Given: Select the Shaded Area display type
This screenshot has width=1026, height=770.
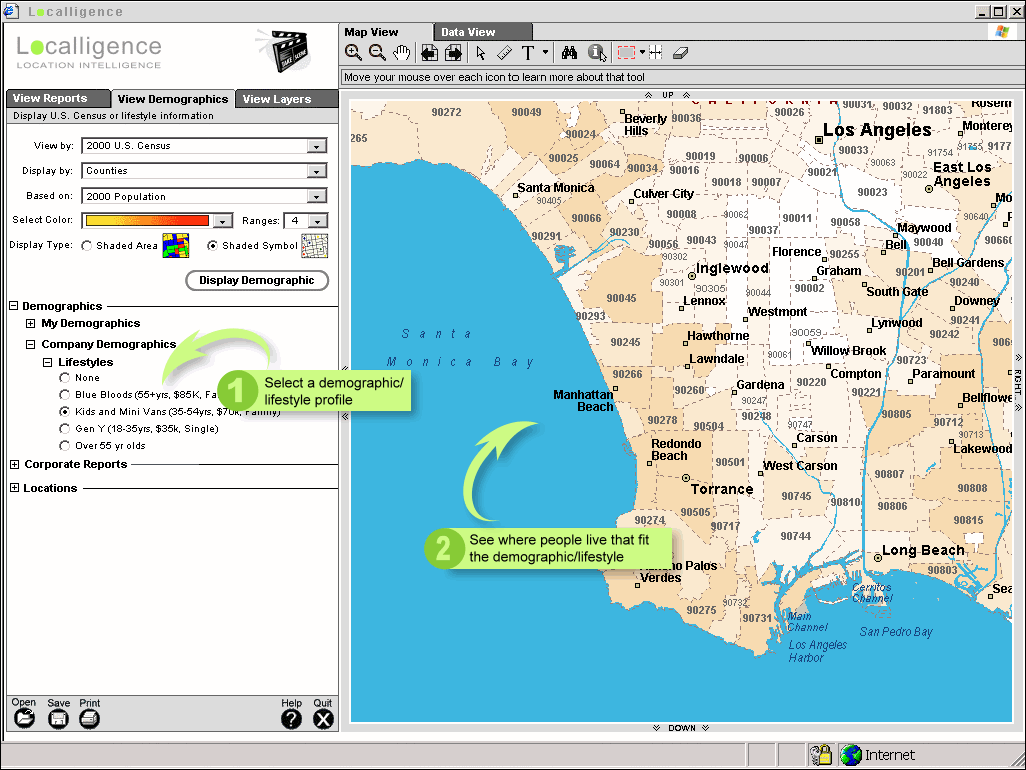Looking at the screenshot, I should [x=86, y=245].
